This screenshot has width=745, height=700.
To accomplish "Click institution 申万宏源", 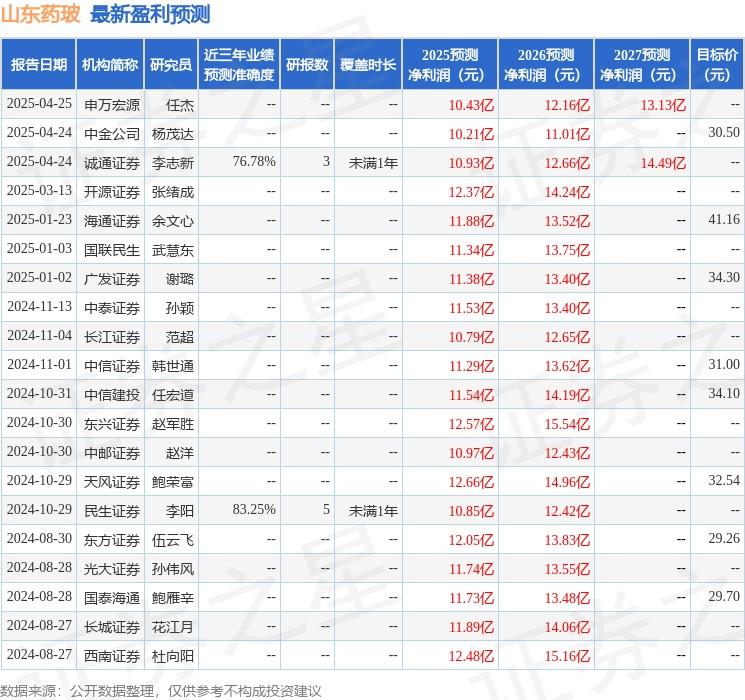I will (x=112, y=105).
